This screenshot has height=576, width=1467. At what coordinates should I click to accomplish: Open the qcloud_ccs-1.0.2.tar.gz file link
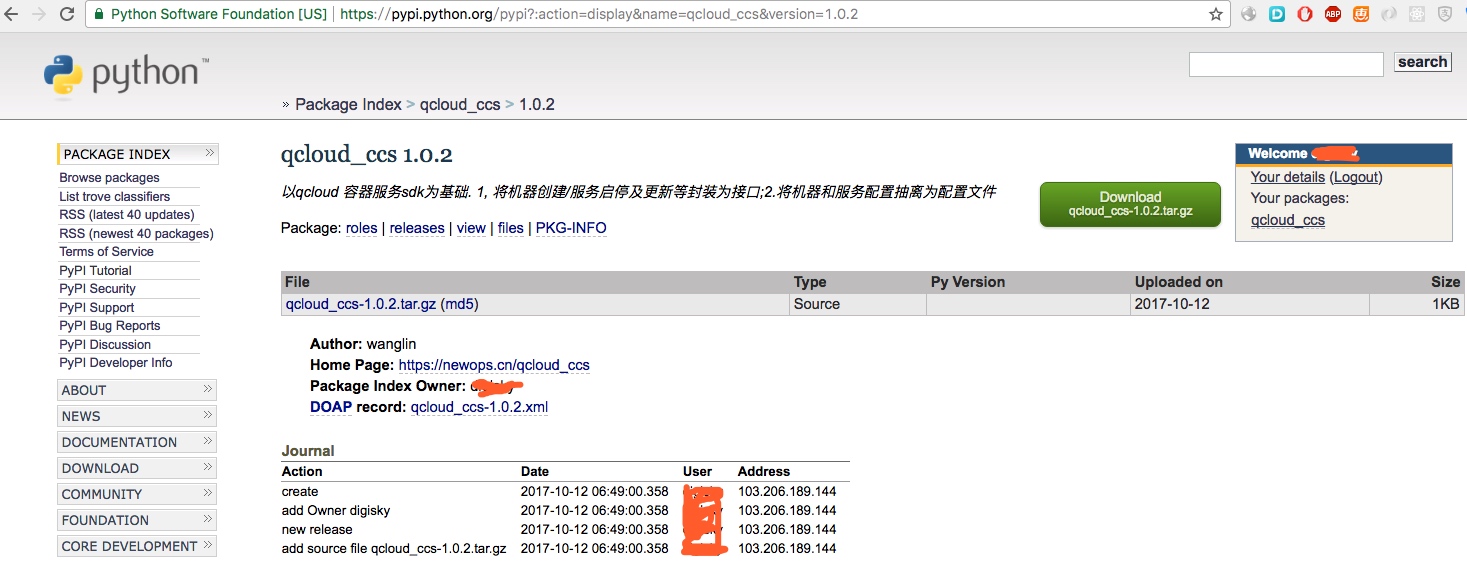pyautogui.click(x=360, y=304)
